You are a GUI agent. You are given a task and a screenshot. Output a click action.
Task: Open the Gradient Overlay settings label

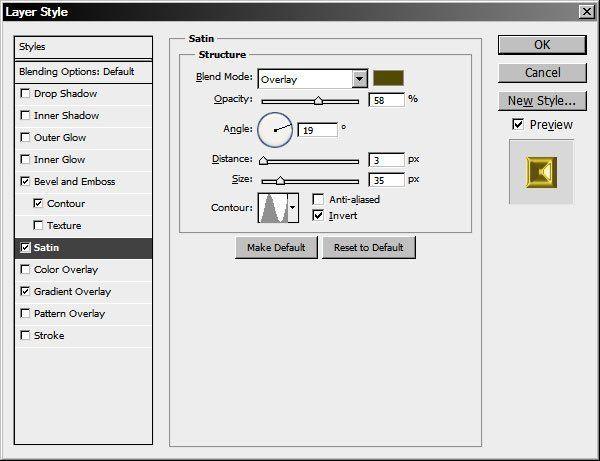pos(72,292)
